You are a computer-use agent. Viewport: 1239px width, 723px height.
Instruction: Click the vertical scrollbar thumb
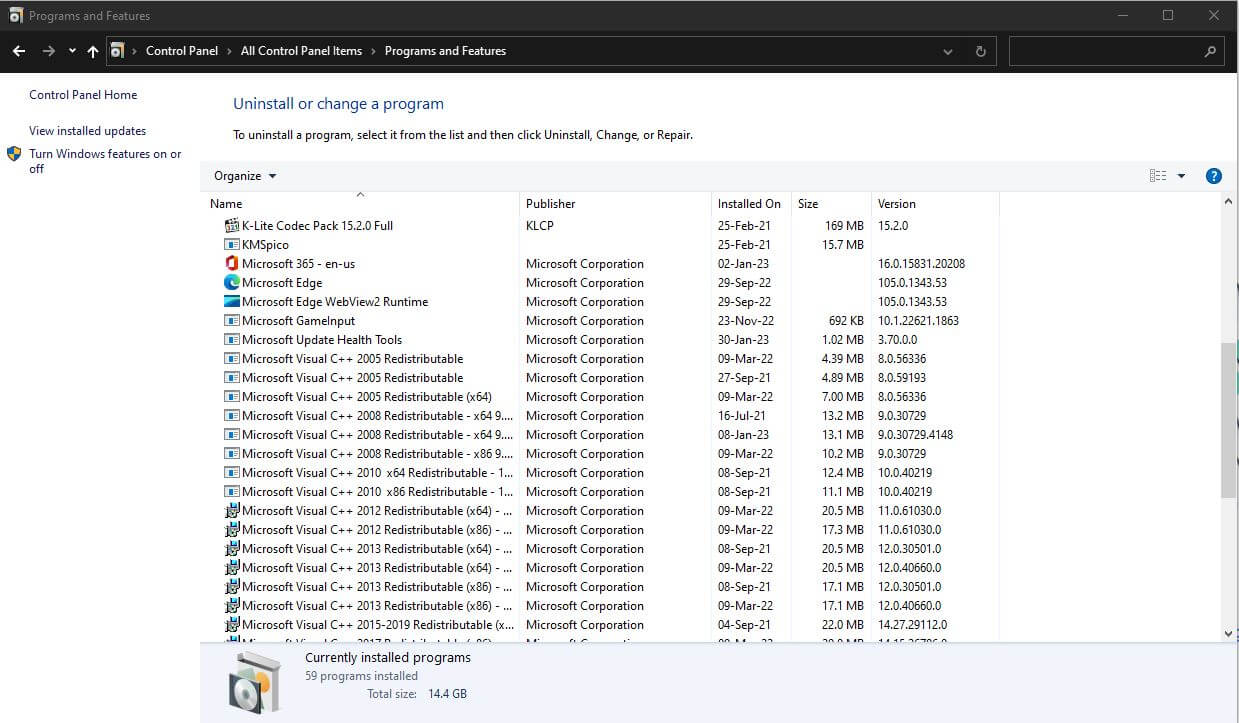[x=1229, y=420]
